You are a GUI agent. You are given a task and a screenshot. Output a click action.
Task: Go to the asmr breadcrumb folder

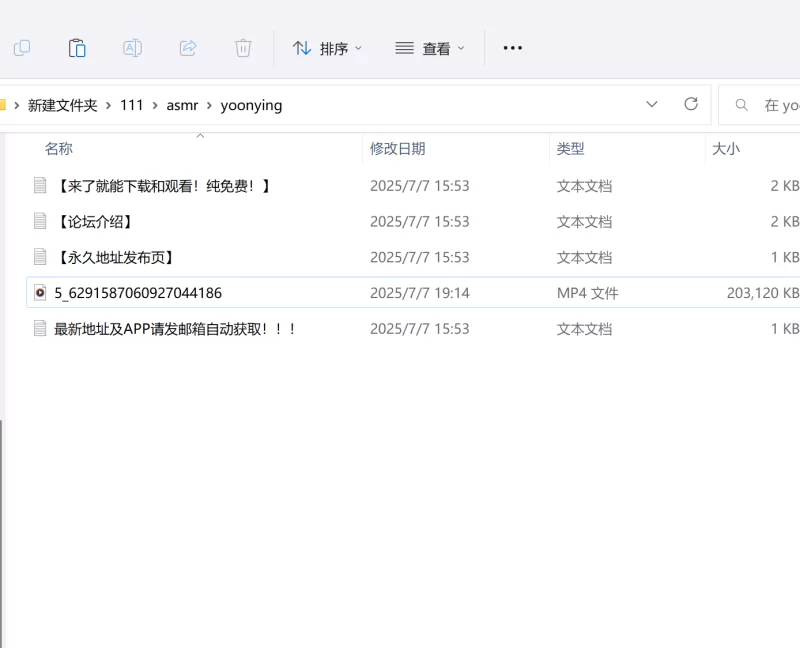[182, 105]
